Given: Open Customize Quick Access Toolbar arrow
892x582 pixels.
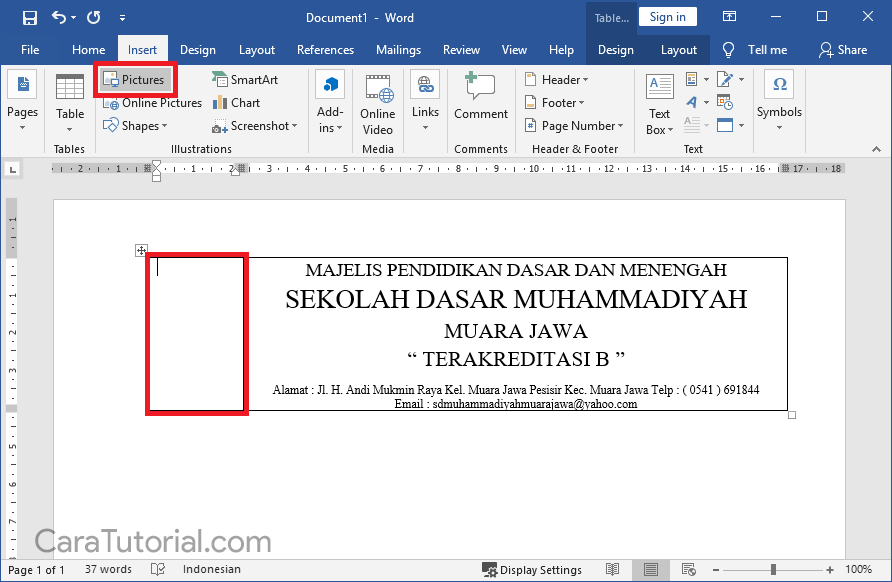Looking at the screenshot, I should tap(122, 18).
